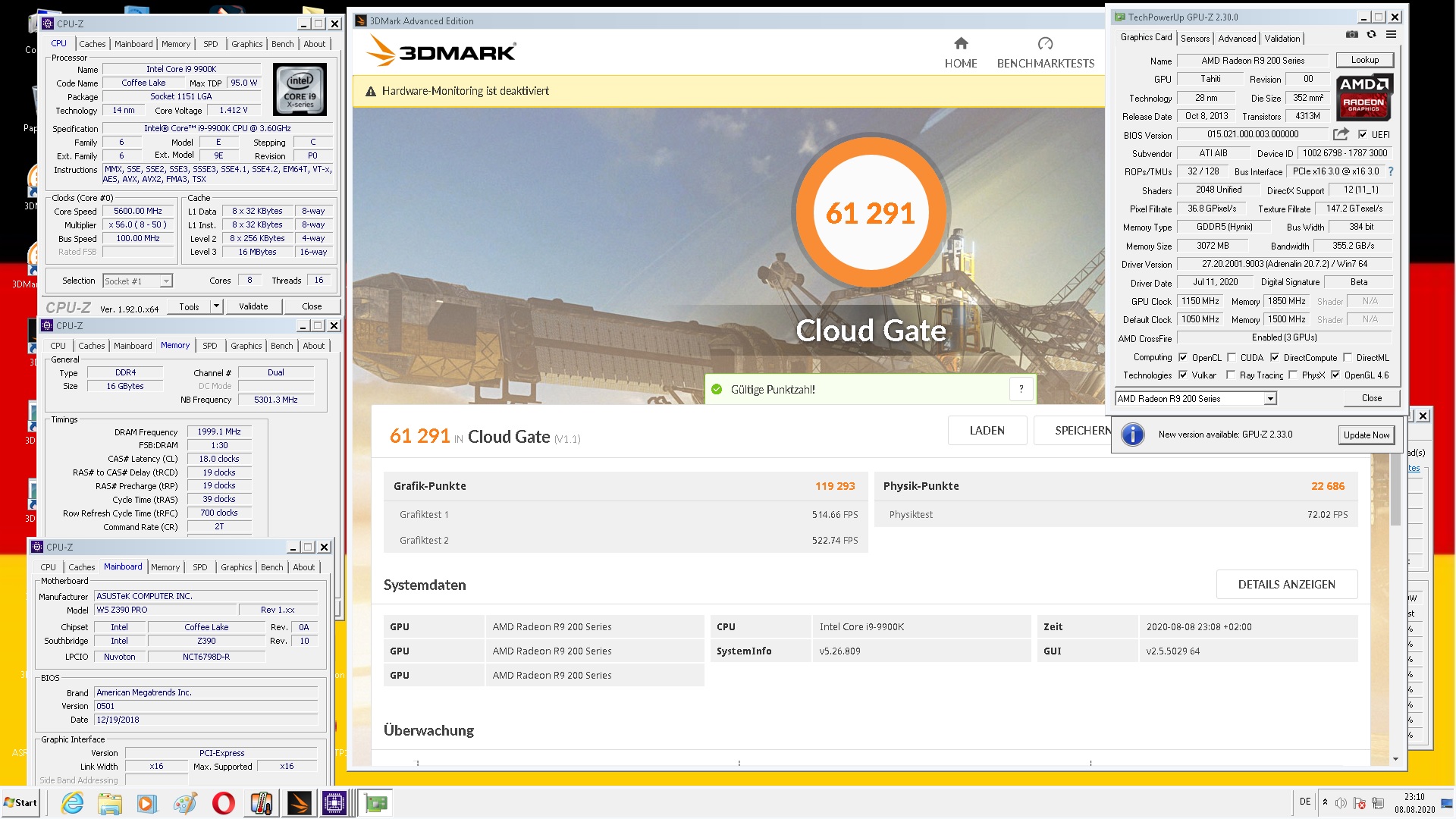Show hidden tray icons arrow
The height and width of the screenshot is (819, 1456).
(x=1325, y=802)
